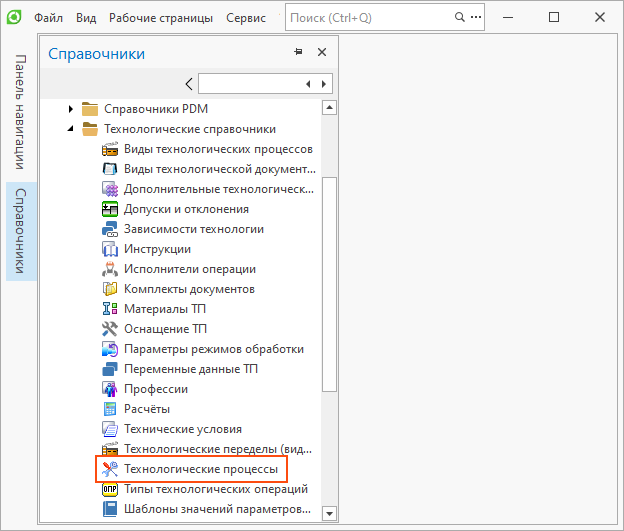Click Технологические переделы icon
Image resolution: width=624 pixels, height=531 pixels.
pyautogui.click(x=110, y=449)
